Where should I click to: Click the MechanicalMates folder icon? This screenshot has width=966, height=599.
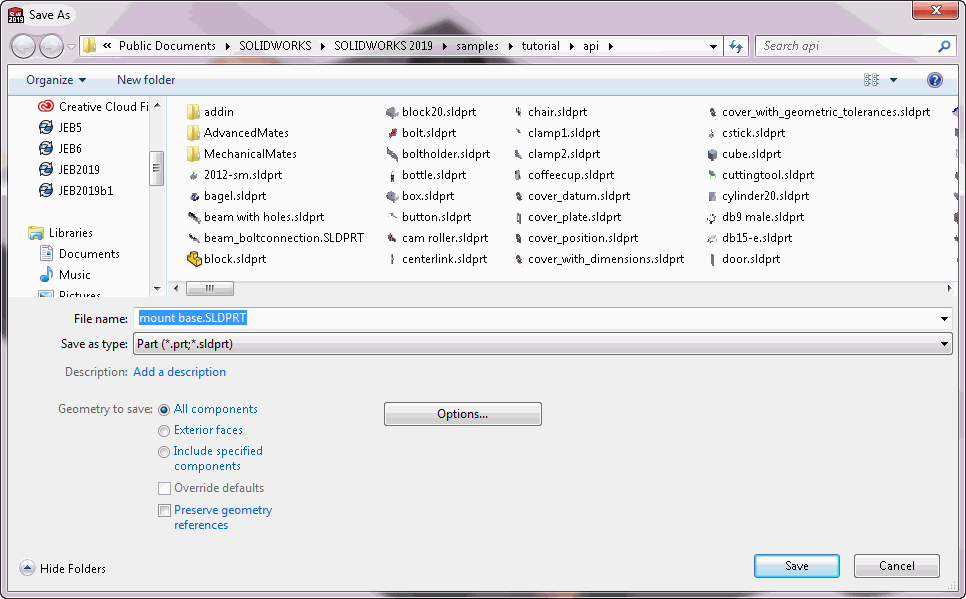pos(193,153)
